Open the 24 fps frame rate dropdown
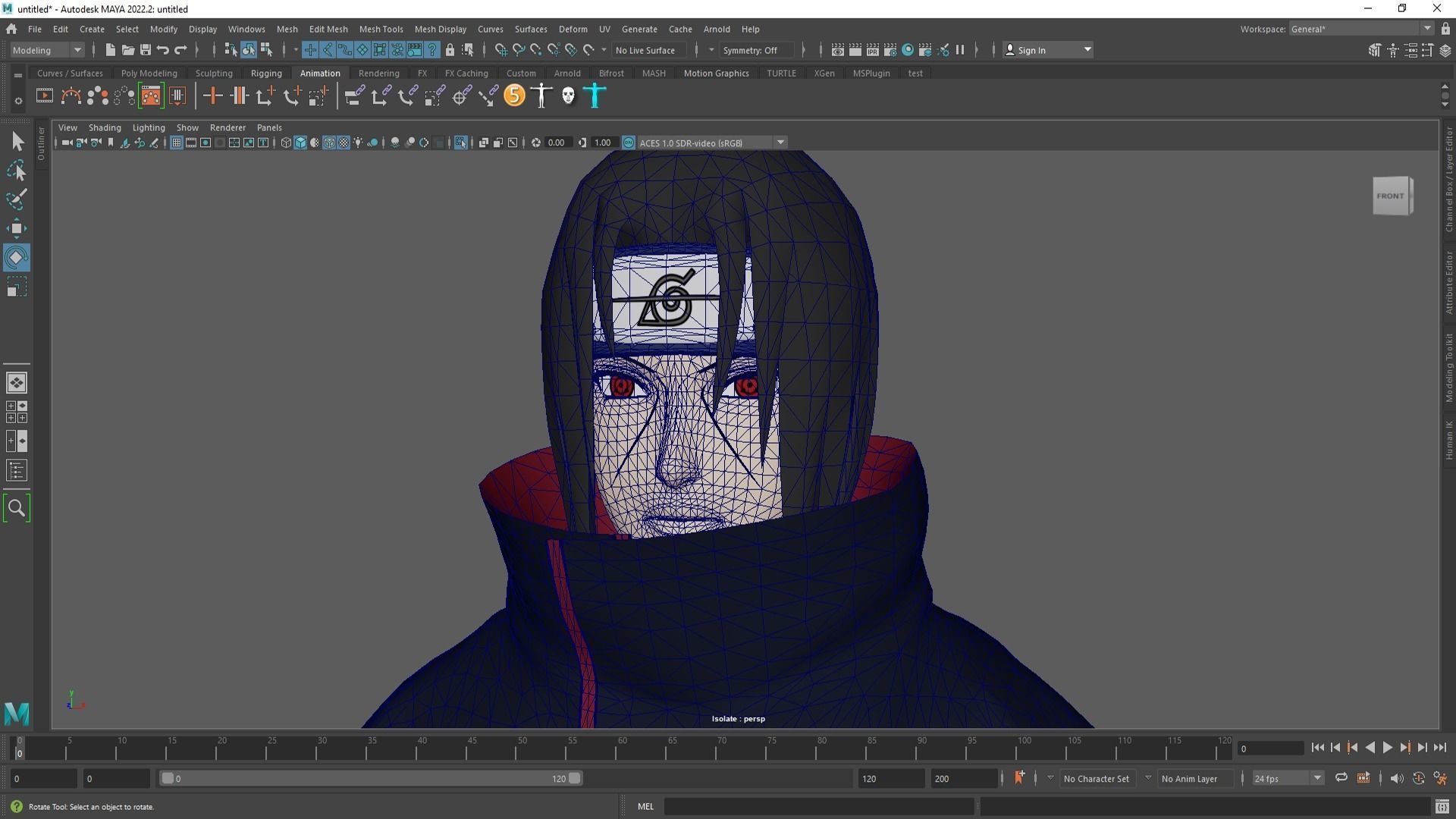The image size is (1456, 819). pyautogui.click(x=1288, y=778)
